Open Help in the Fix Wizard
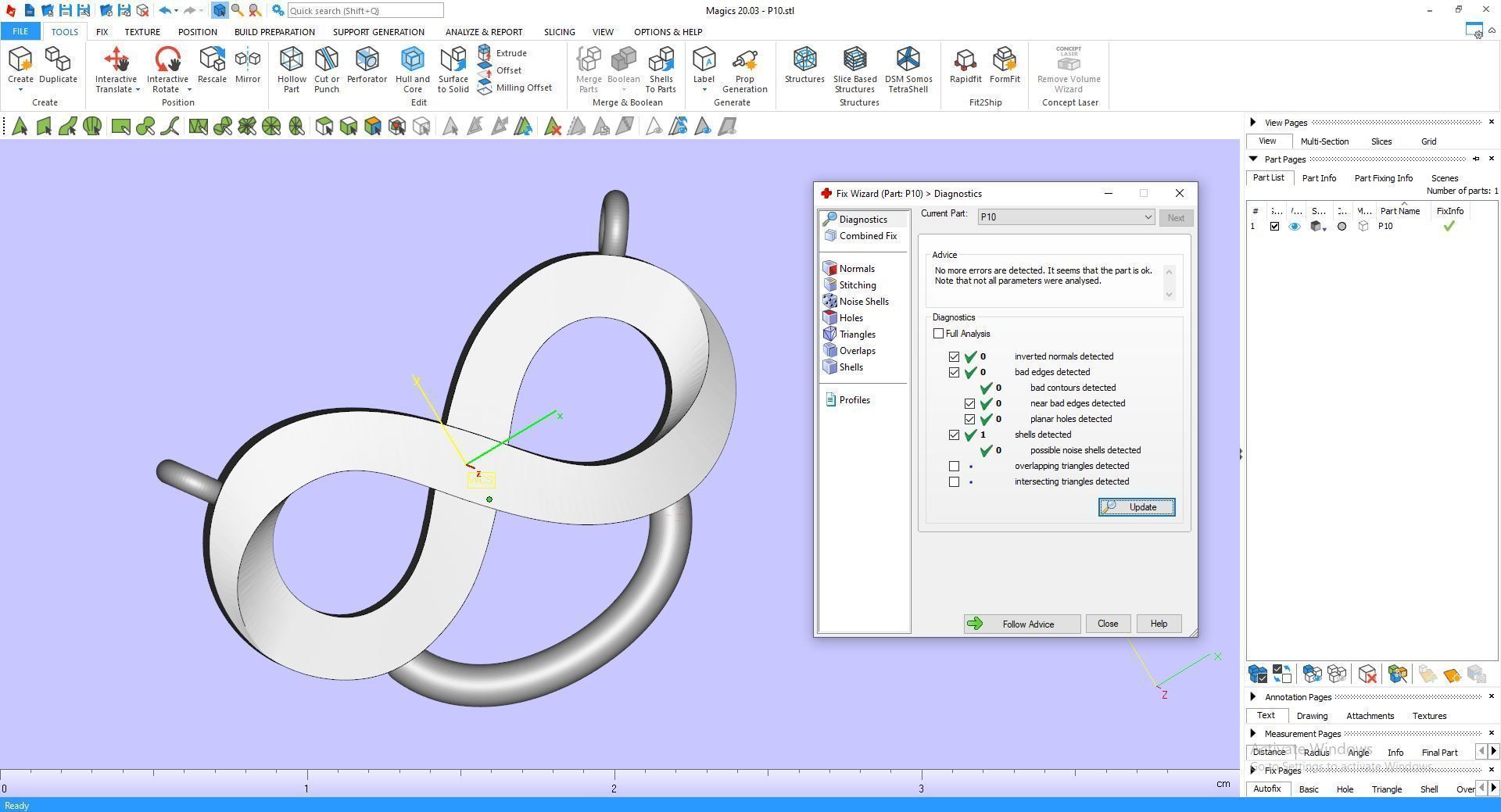The width and height of the screenshot is (1501, 812). click(1159, 624)
